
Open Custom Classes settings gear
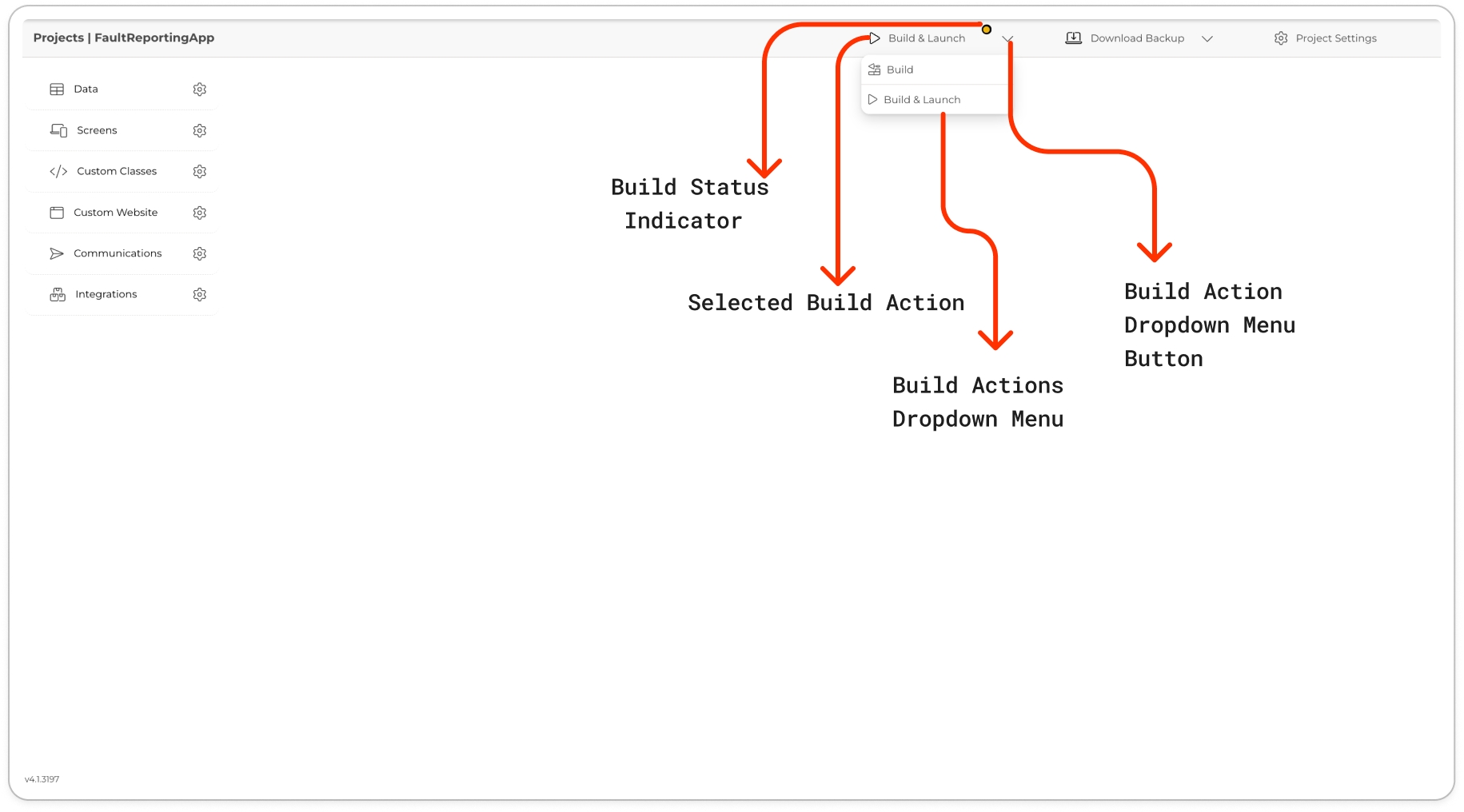[x=200, y=172]
